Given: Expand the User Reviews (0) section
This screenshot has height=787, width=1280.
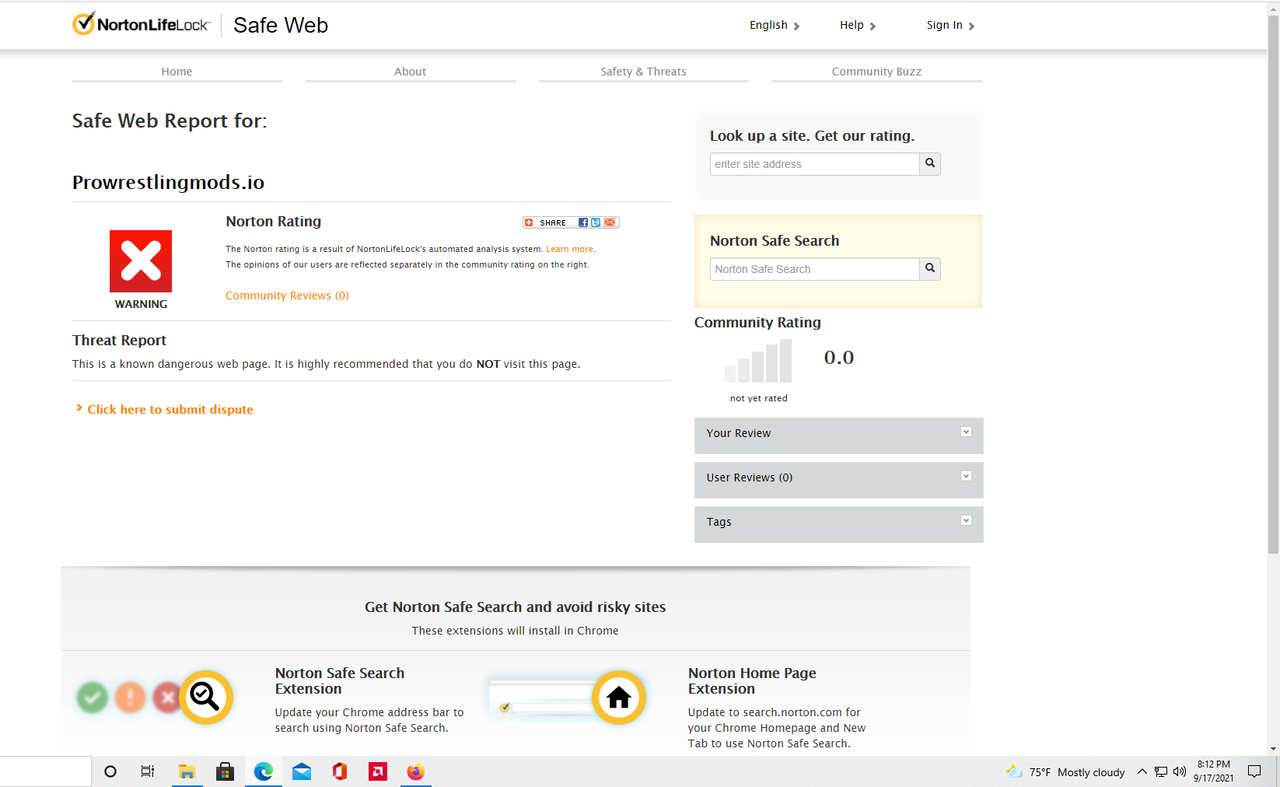Looking at the screenshot, I should 839,479.
